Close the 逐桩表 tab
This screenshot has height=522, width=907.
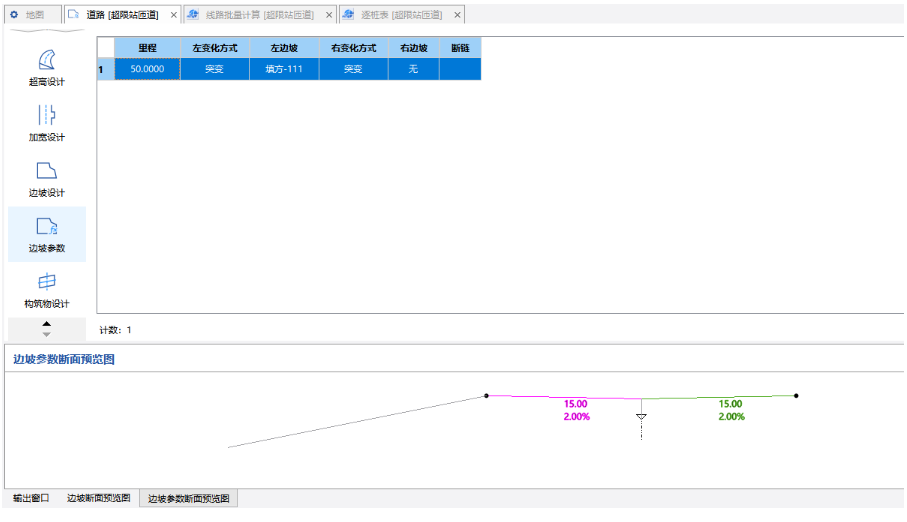point(458,15)
